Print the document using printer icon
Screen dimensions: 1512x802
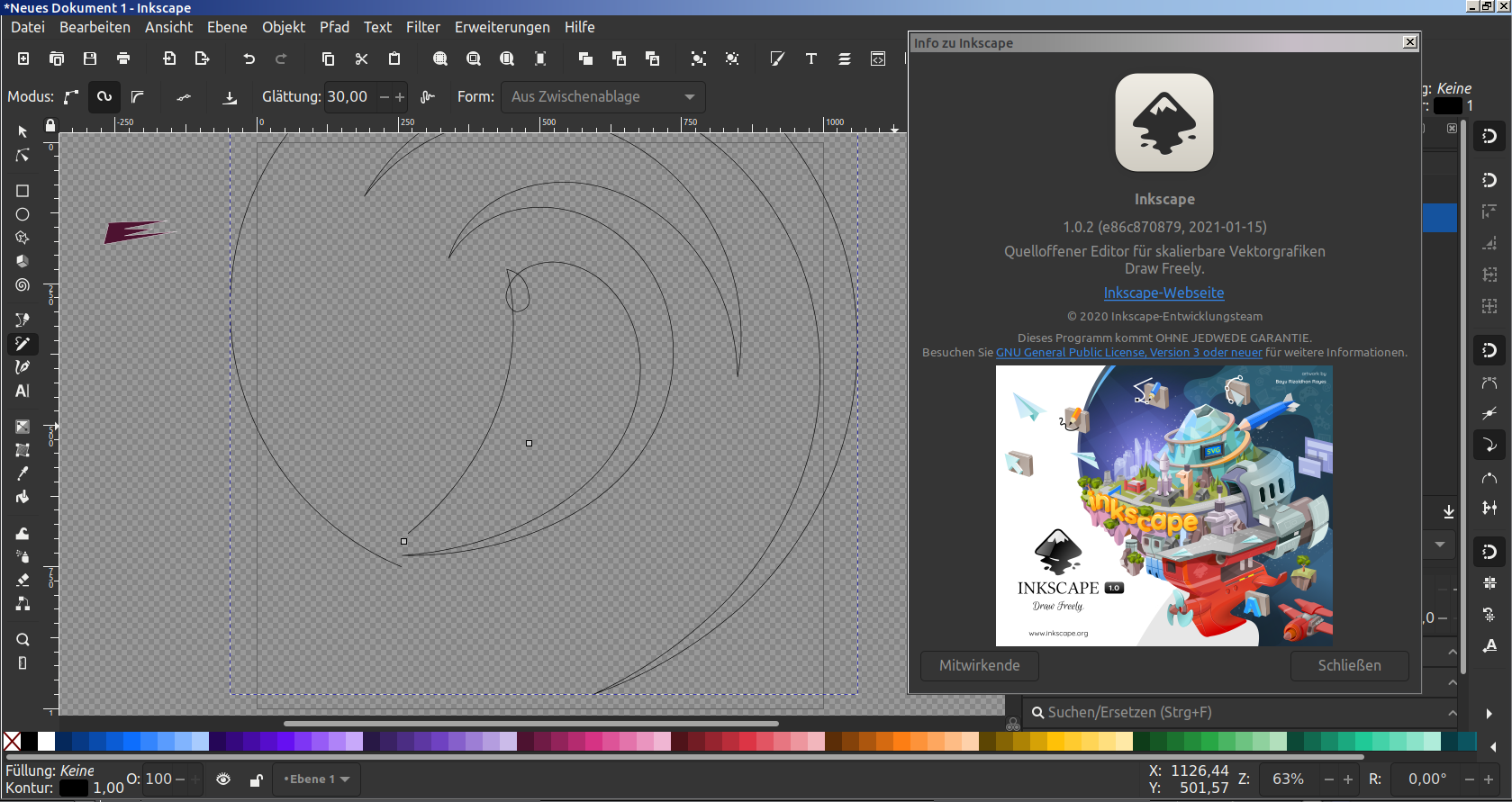[123, 59]
